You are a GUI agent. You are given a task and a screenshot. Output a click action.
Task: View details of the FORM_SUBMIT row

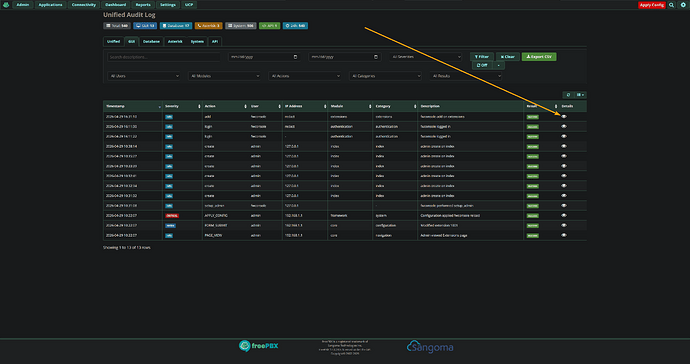click(x=564, y=225)
